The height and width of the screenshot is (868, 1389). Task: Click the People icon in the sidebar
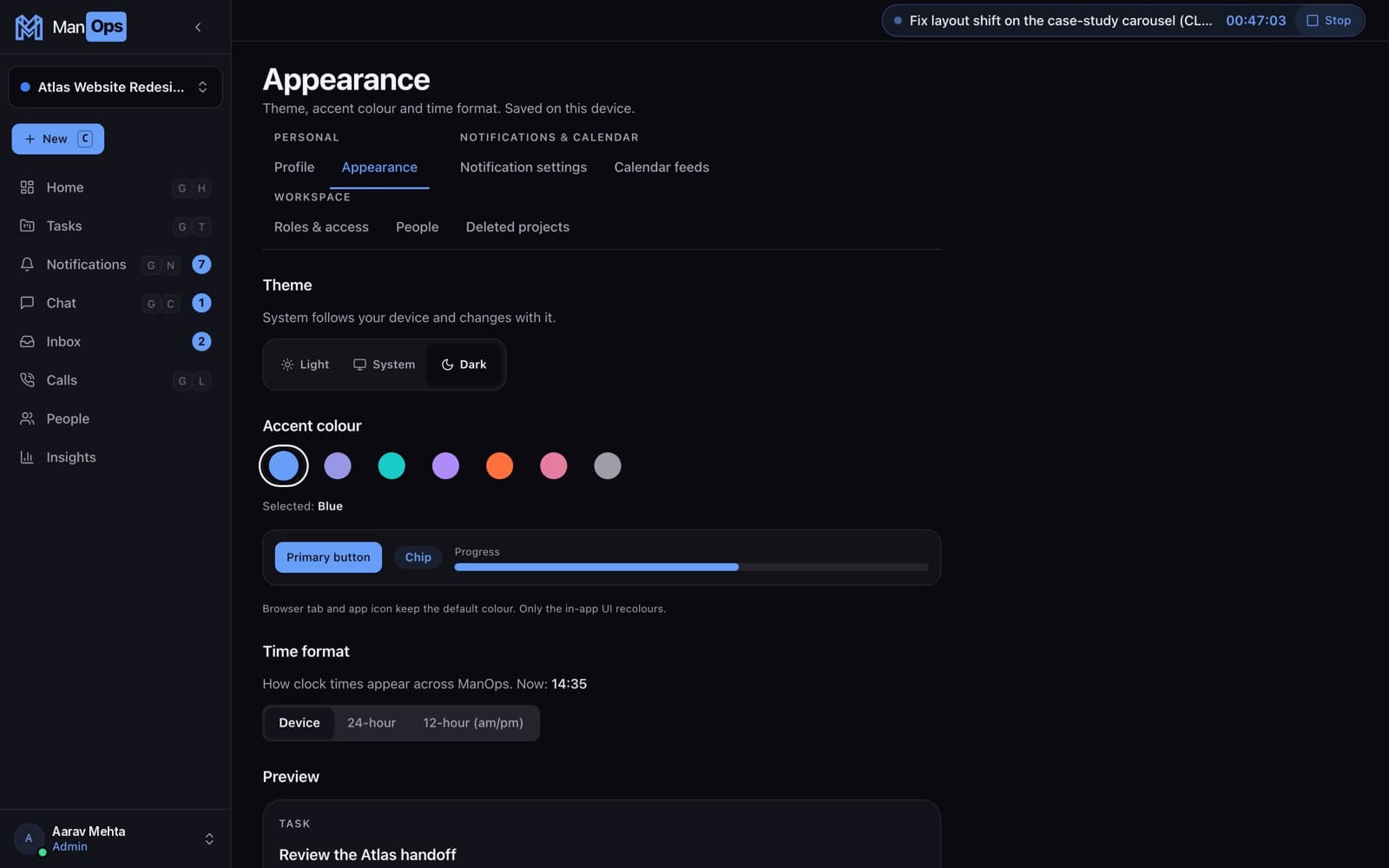pos(27,418)
